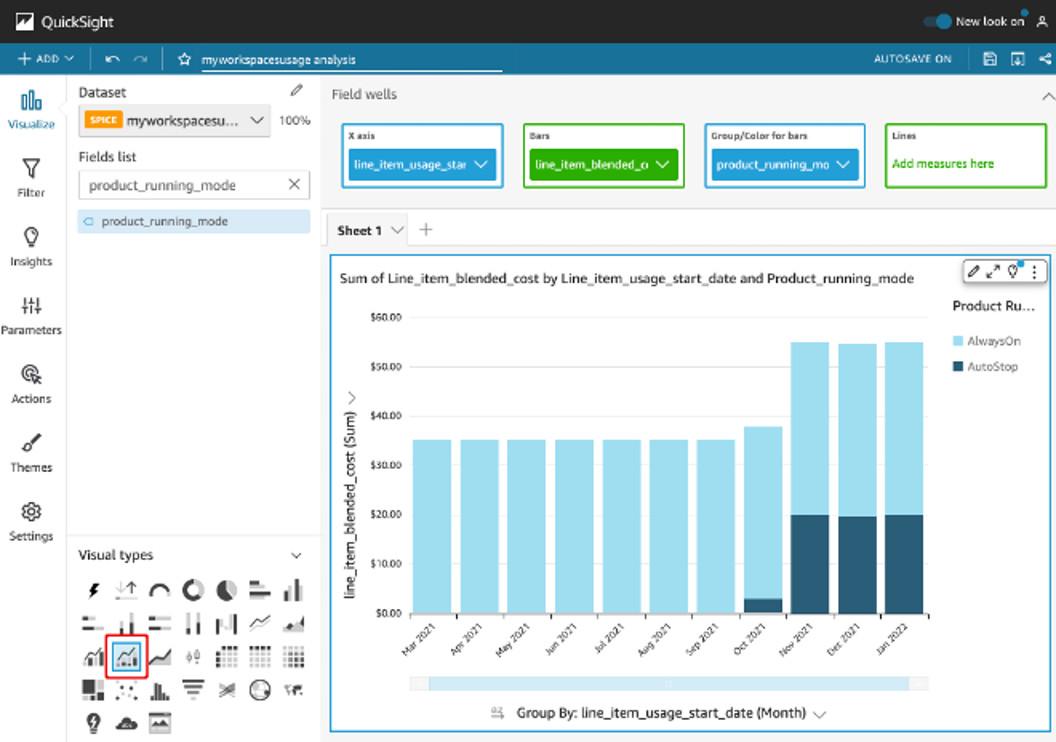Open the Actions sidebar tab
Screen dimensions: 1056x742
tap(31, 384)
